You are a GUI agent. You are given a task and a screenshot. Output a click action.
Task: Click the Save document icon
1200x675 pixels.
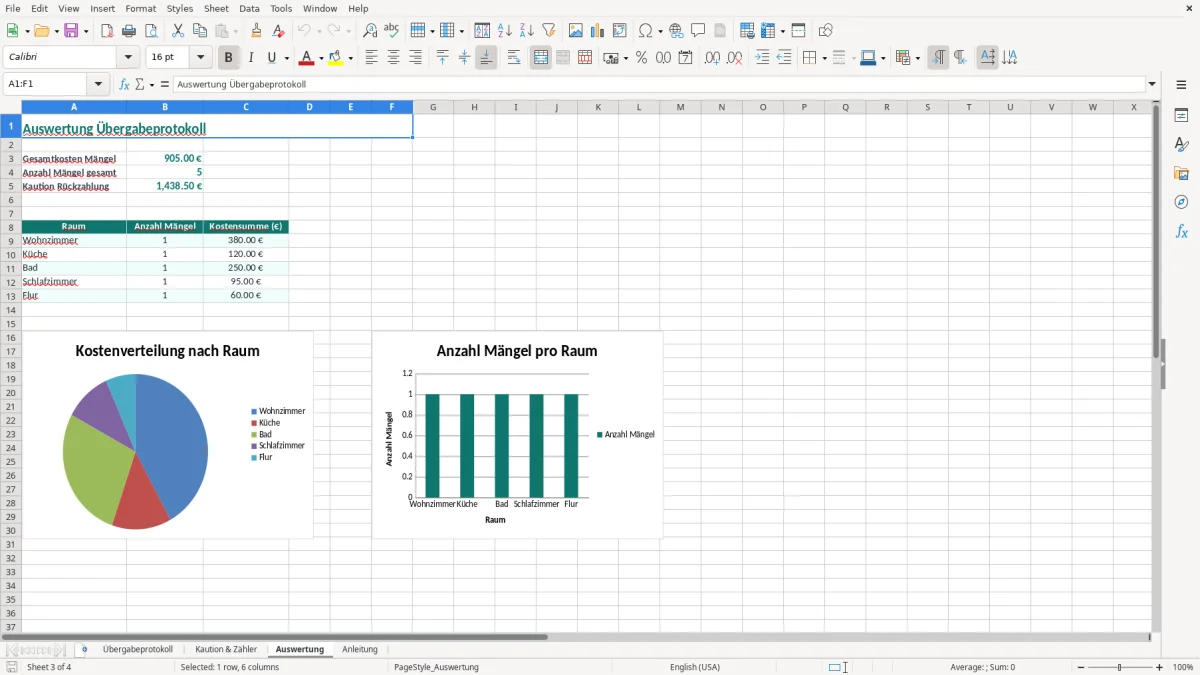tap(71, 31)
